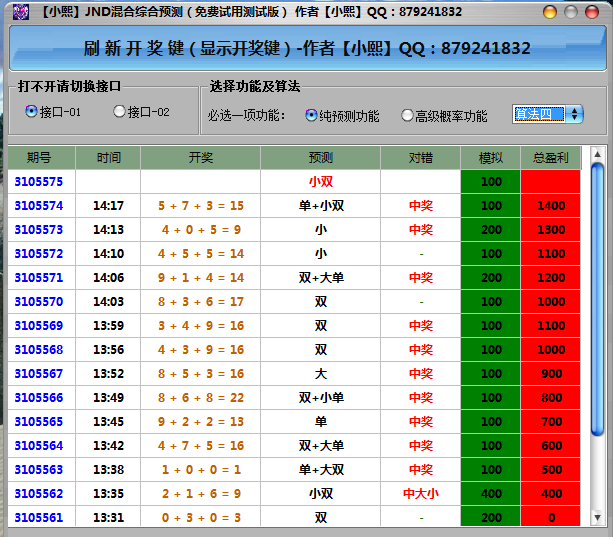Select the 接口-01 radio button

click(x=31, y=111)
